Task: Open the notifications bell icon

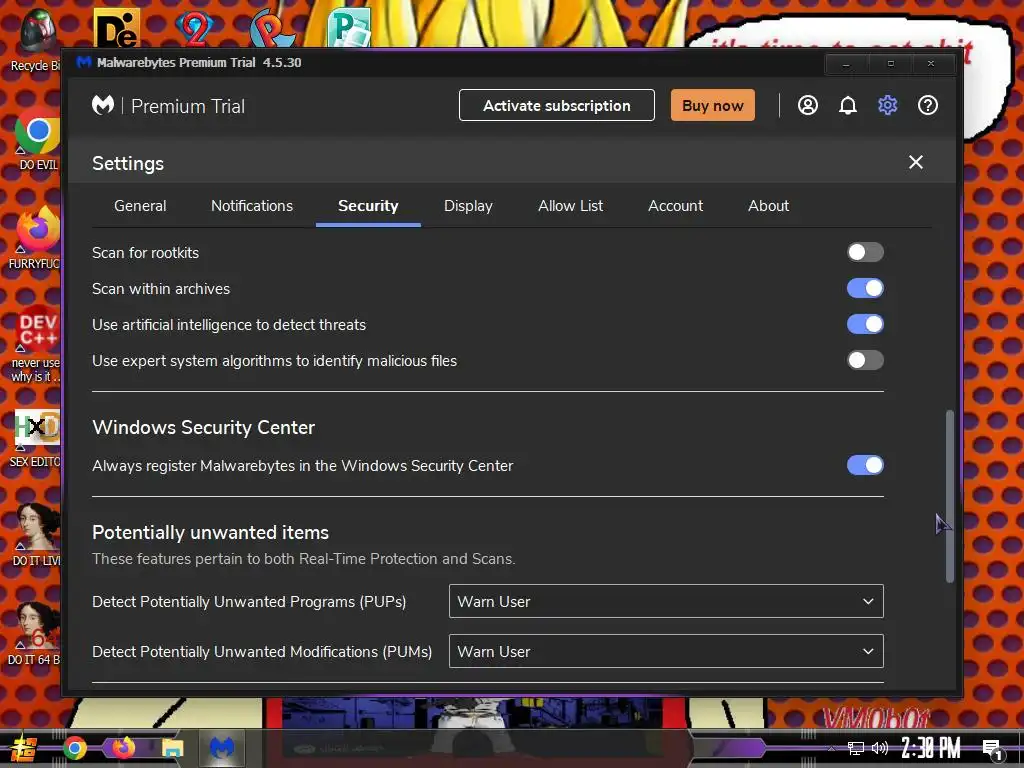Action: pos(848,105)
